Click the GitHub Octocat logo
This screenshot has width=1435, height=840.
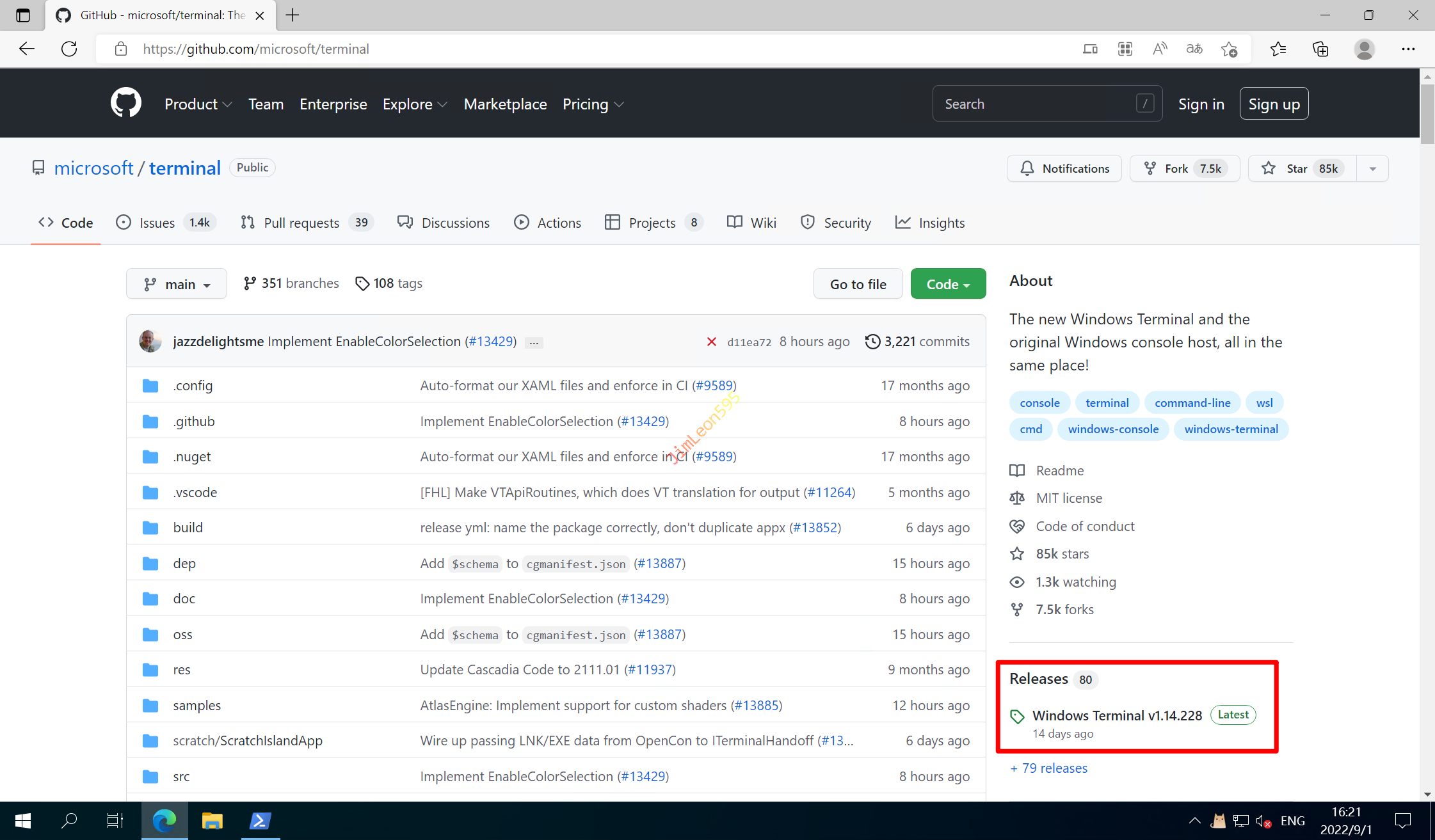[x=125, y=103]
